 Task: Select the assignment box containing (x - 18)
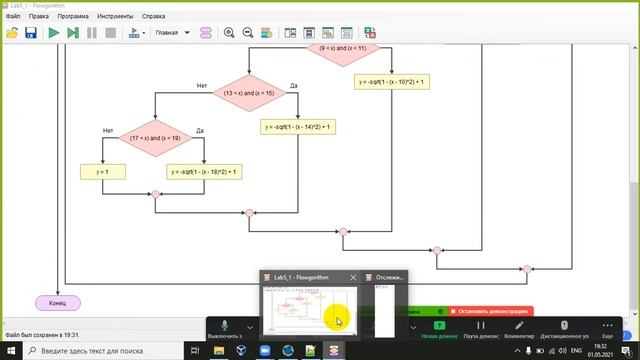point(204,172)
